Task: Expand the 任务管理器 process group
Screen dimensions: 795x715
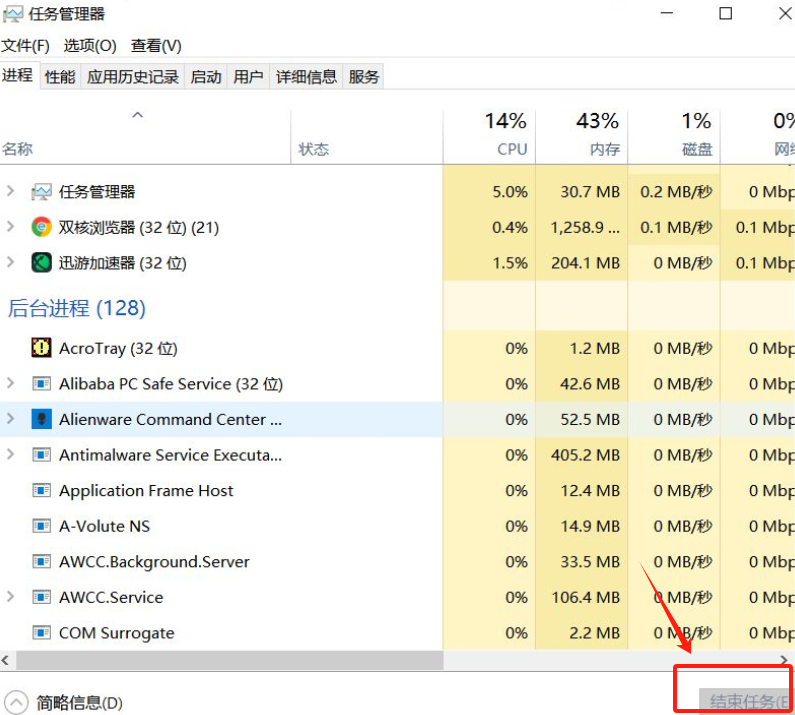Action: click(x=10, y=191)
